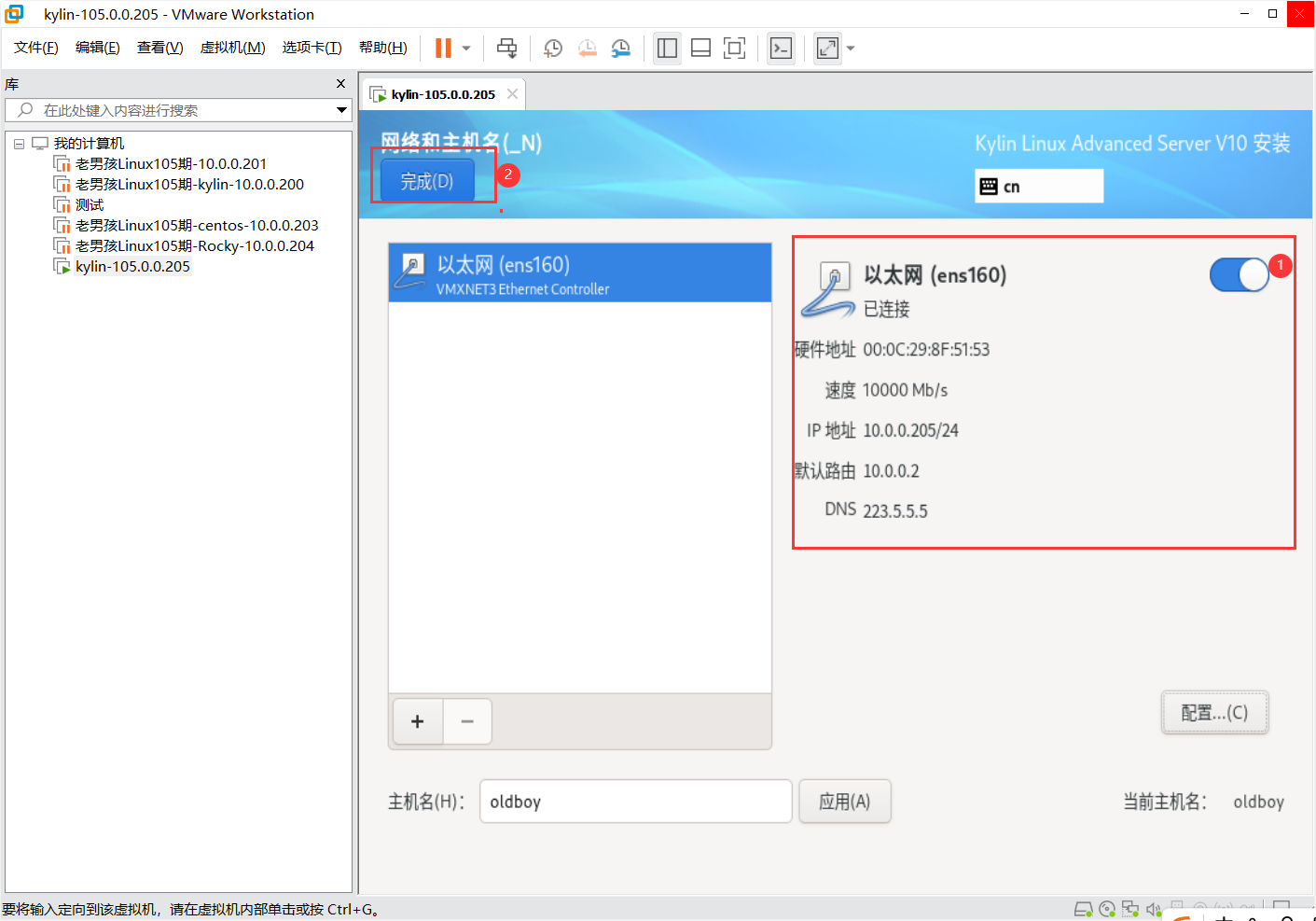Image resolution: width=1316 pixels, height=921 pixels.
Task: Click the IP address 10.0.0.205/24
Action: click(911, 430)
